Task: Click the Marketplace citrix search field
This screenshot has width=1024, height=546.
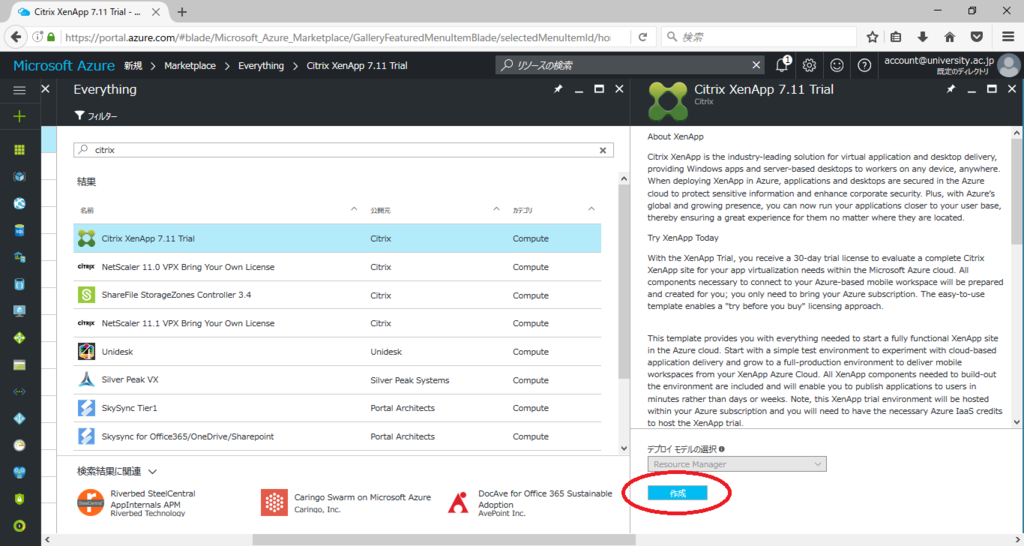Action: point(344,150)
